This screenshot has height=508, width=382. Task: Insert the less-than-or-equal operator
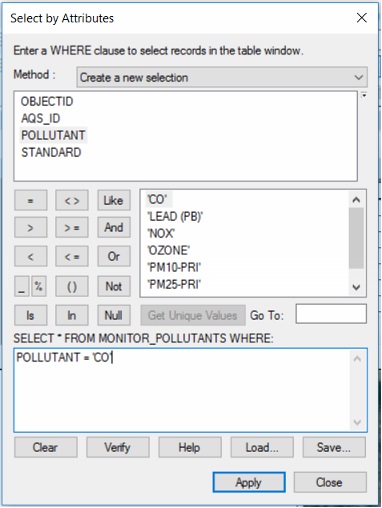(72, 256)
